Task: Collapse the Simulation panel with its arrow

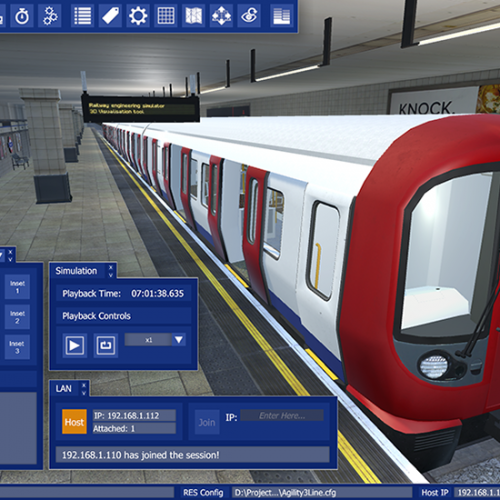Action: [111, 275]
